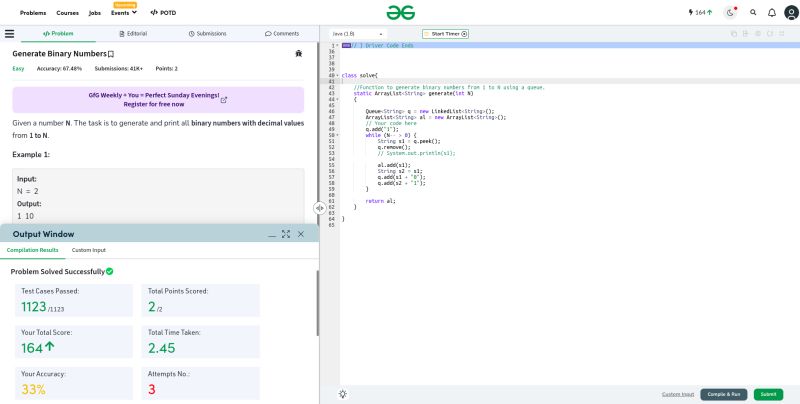Image resolution: width=800 pixels, height=404 pixels.
Task: Toggle the panel splitter arrows handle
Action: point(320,208)
